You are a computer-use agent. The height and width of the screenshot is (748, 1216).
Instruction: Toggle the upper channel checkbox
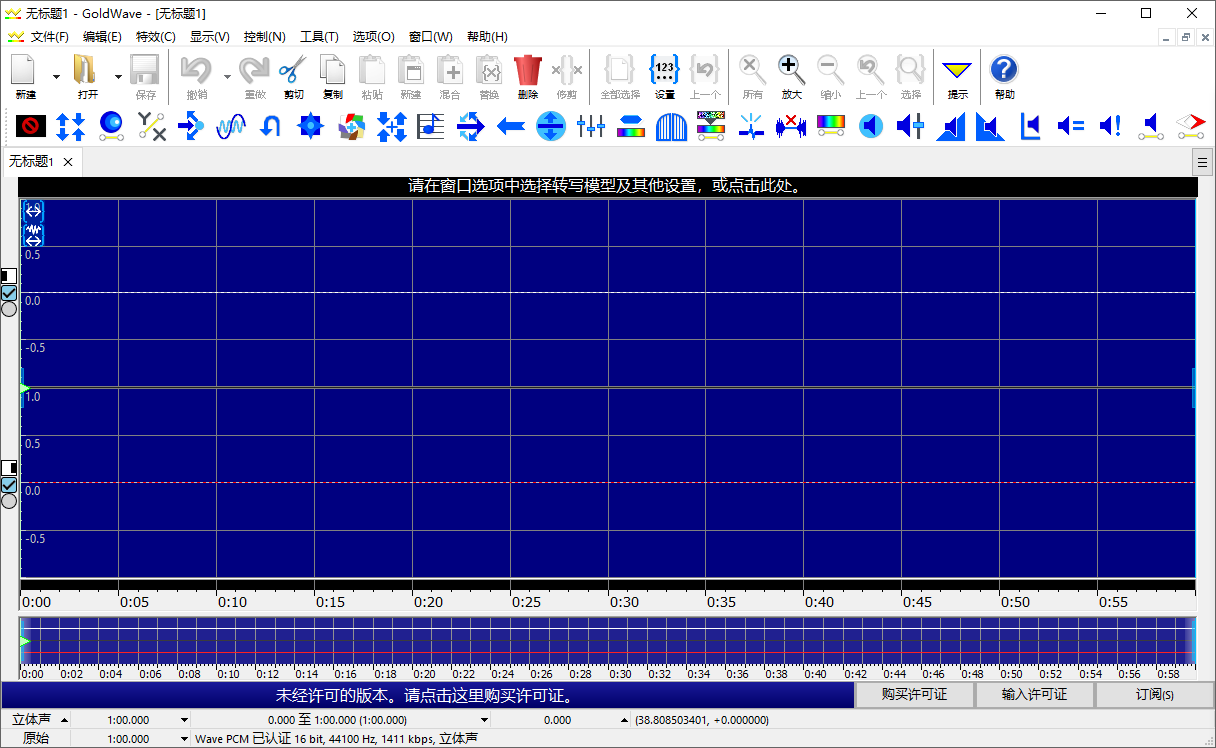pos(9,293)
